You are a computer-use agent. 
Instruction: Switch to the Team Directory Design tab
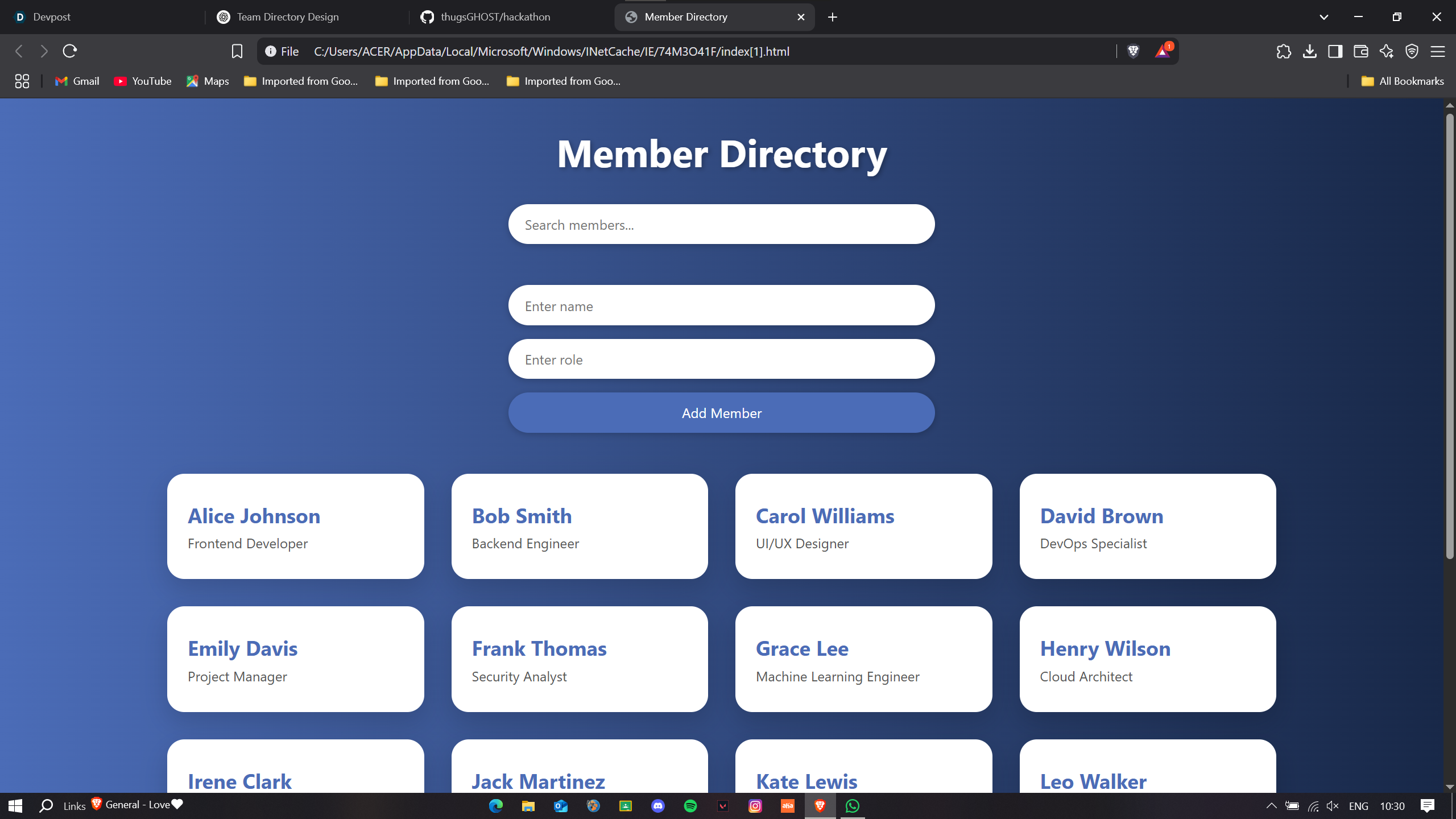(287, 17)
